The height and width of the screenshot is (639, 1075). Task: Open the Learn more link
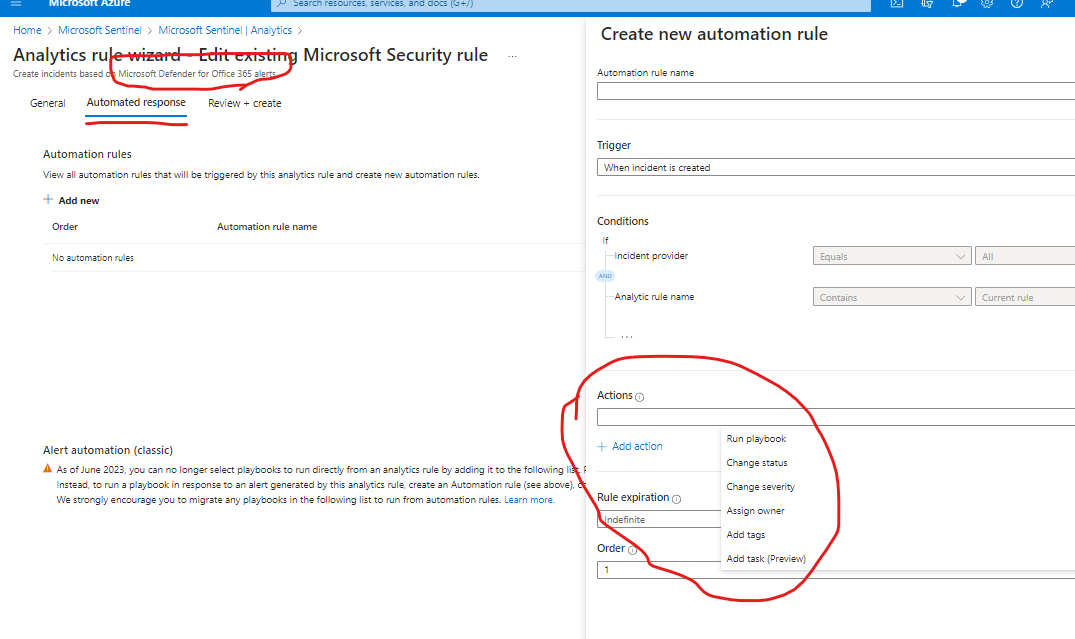coord(529,500)
